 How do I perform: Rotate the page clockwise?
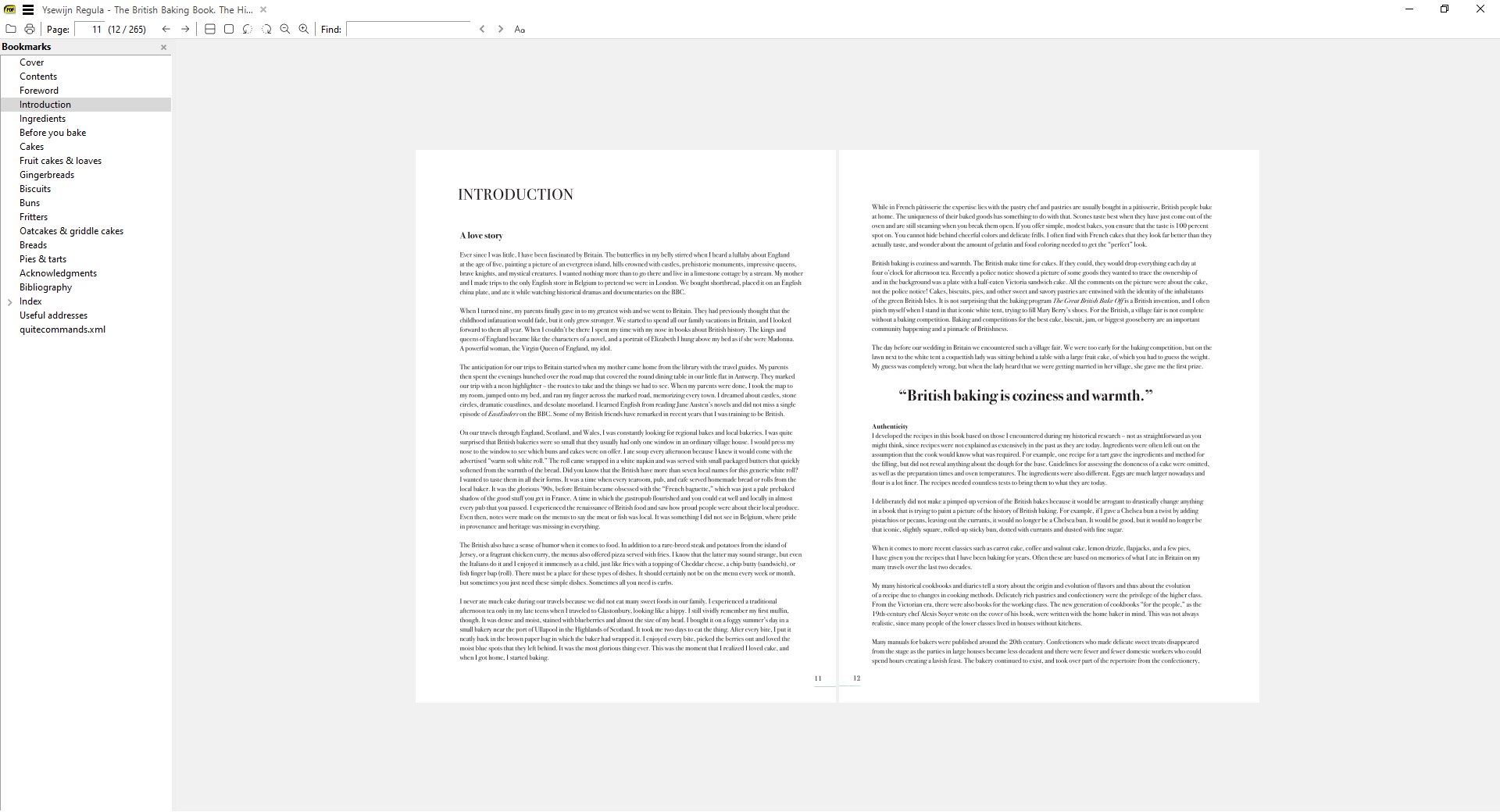267,29
